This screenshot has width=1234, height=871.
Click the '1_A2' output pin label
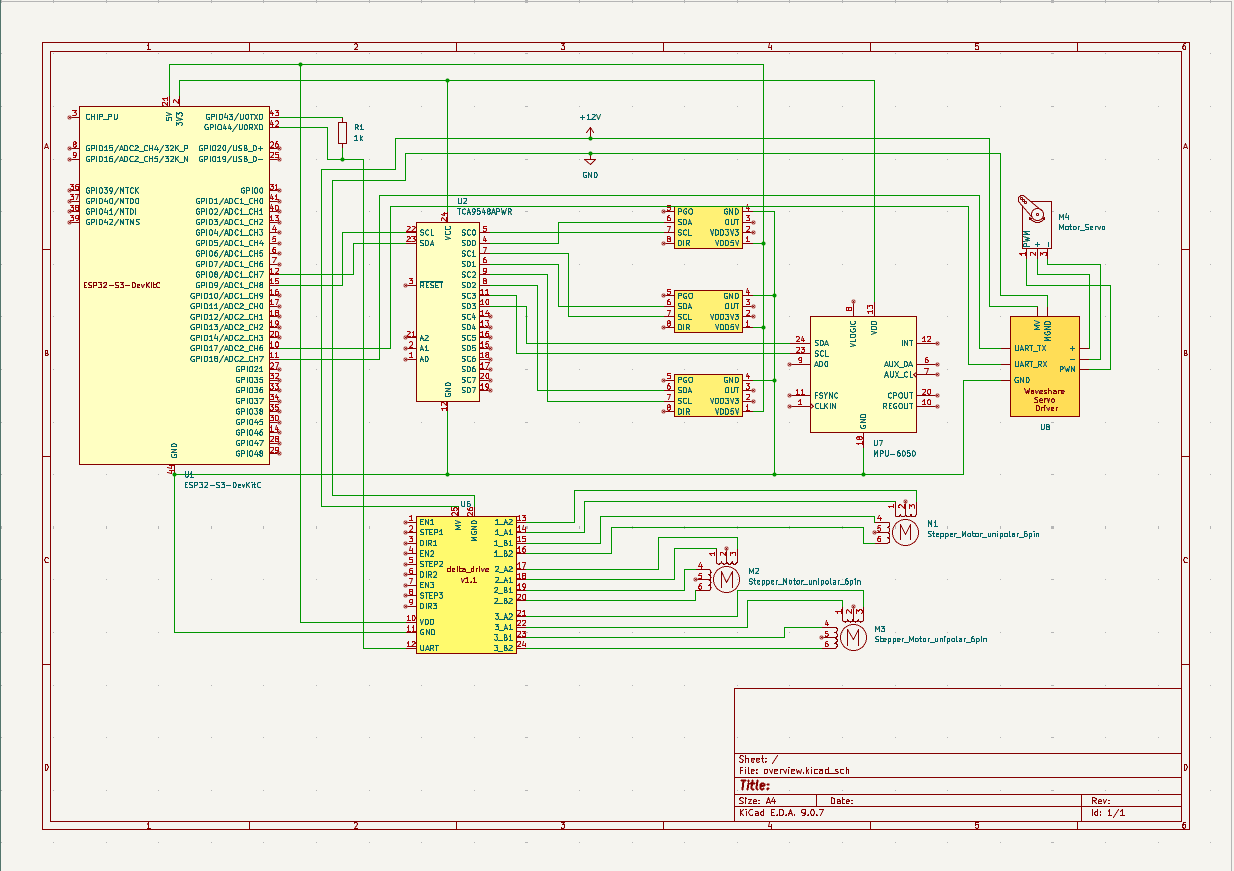[x=504, y=522]
